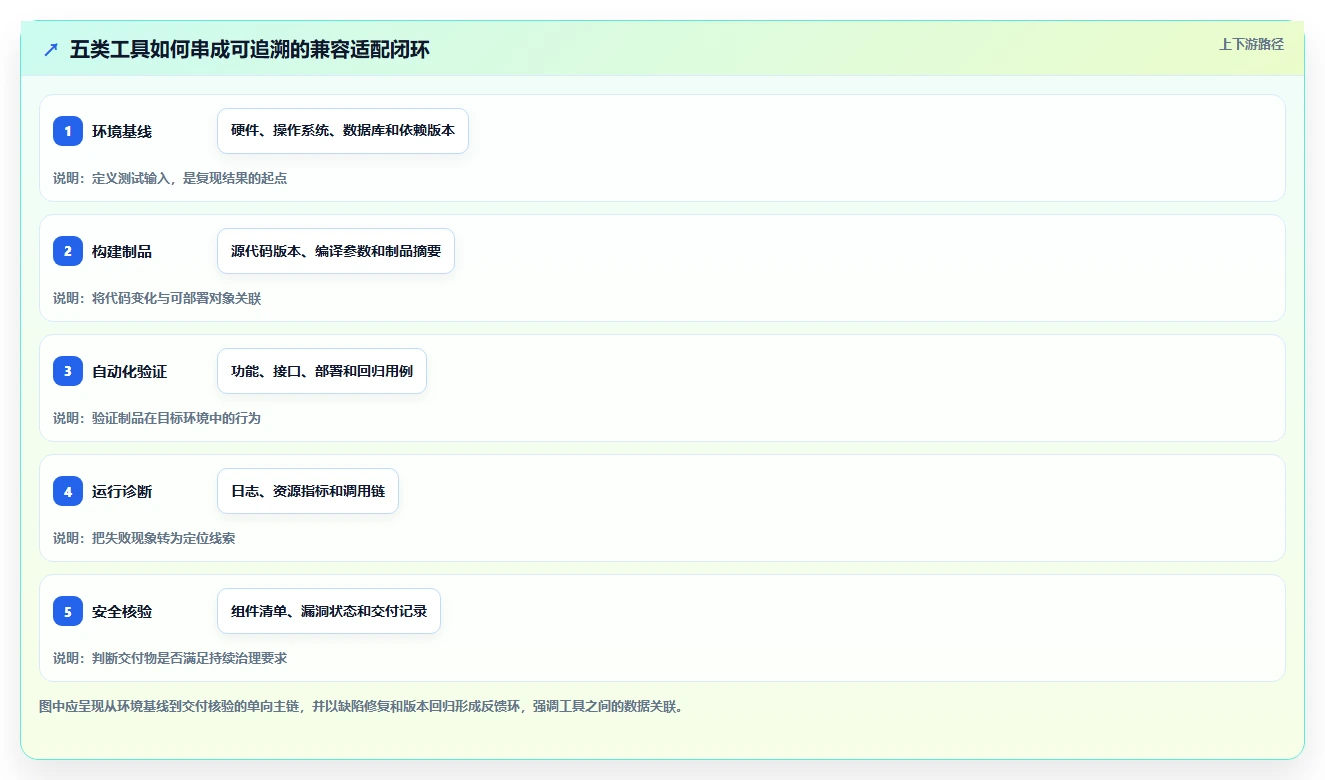Click the 安全核验 step label
Image resolution: width=1325 pixels, height=780 pixels.
tap(122, 611)
